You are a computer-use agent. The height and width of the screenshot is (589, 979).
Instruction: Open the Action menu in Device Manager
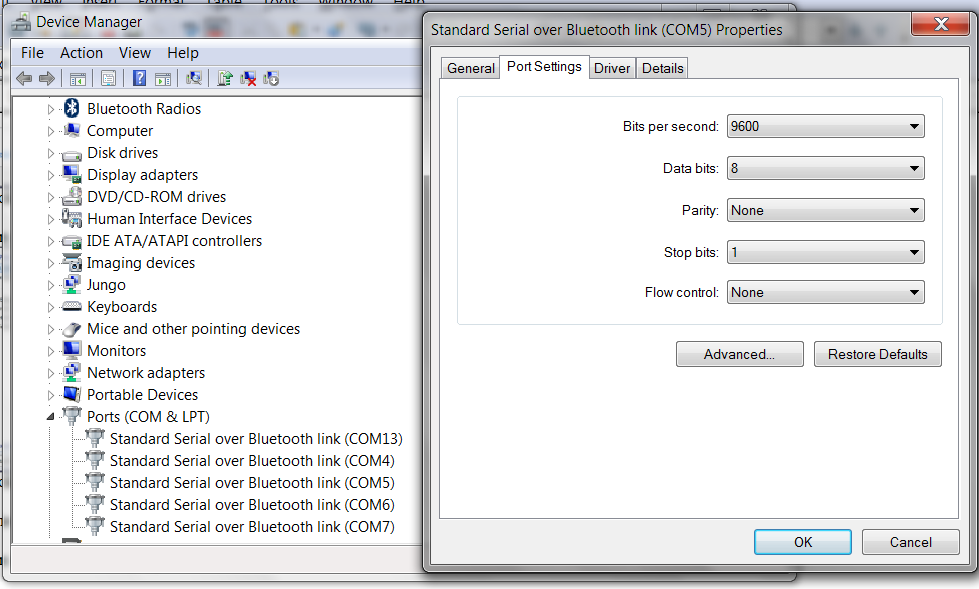pyautogui.click(x=81, y=53)
